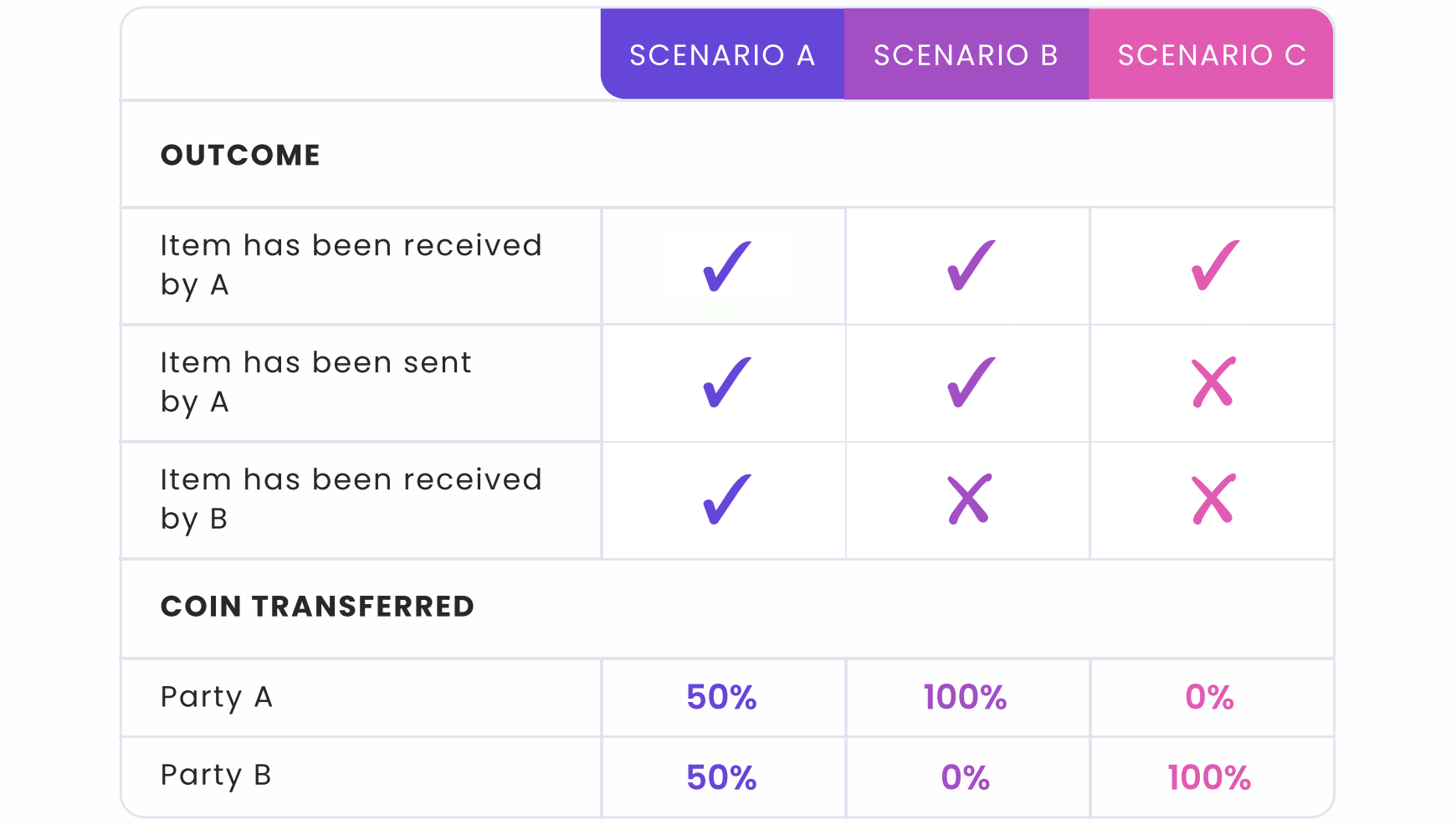Click the Item has been sent by A label
The width and height of the screenshot is (1456, 830).
click(316, 382)
